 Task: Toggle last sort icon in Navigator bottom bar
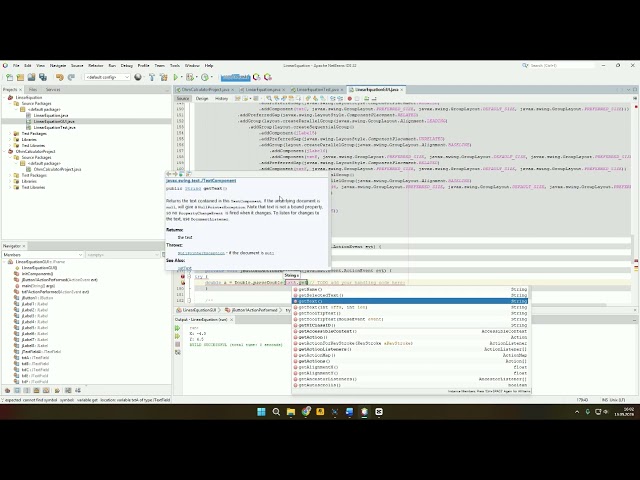(x=78, y=391)
